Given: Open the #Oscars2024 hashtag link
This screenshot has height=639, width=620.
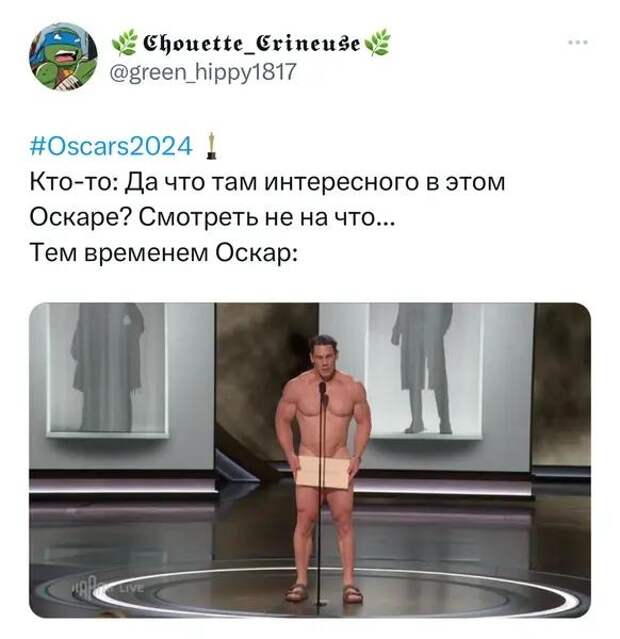Looking at the screenshot, I should click(x=110, y=146).
